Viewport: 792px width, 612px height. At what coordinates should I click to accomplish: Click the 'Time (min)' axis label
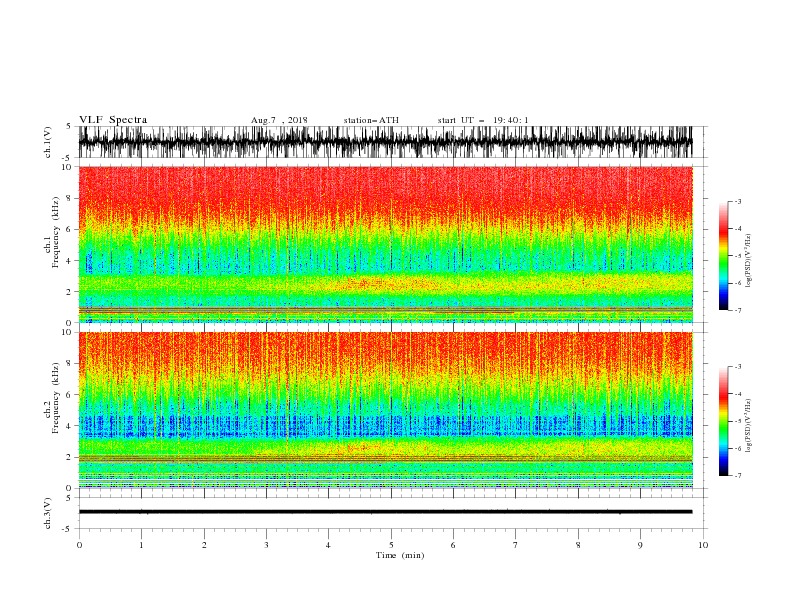click(x=400, y=555)
